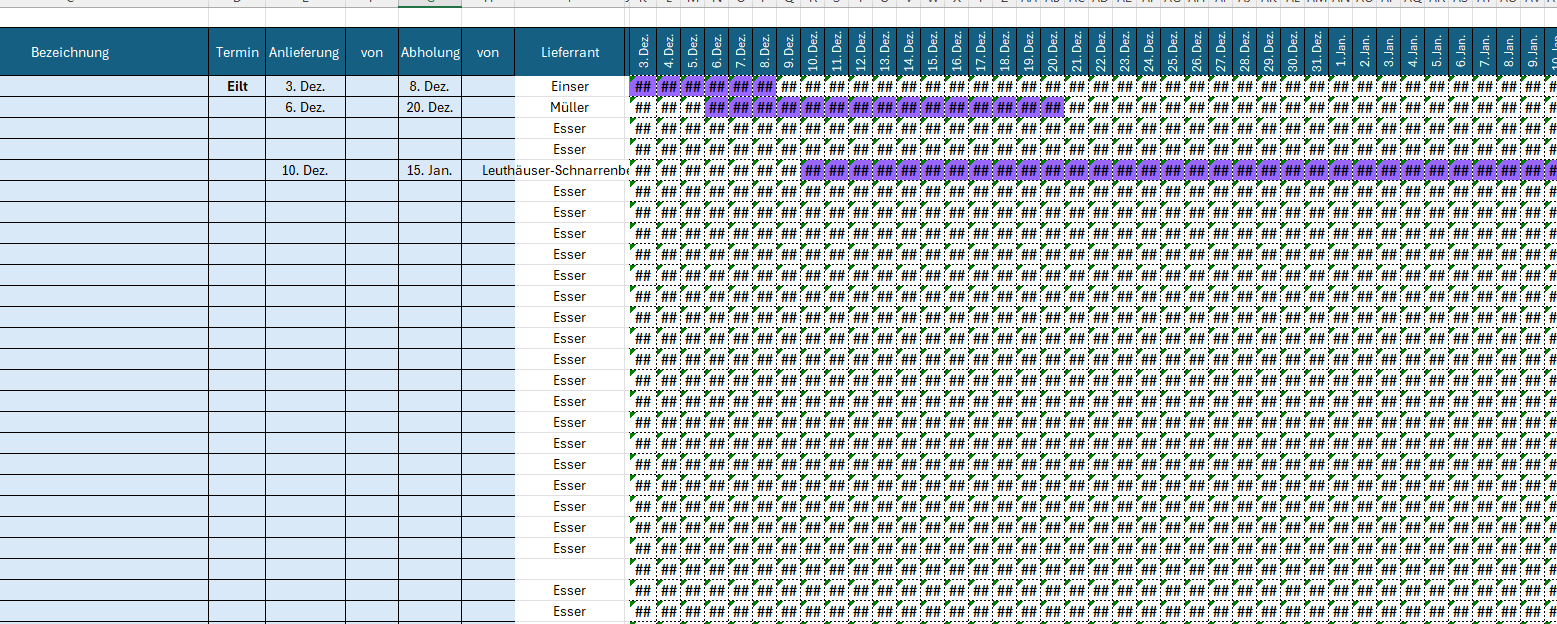Click the 1. Jan. date column header

tap(1340, 52)
